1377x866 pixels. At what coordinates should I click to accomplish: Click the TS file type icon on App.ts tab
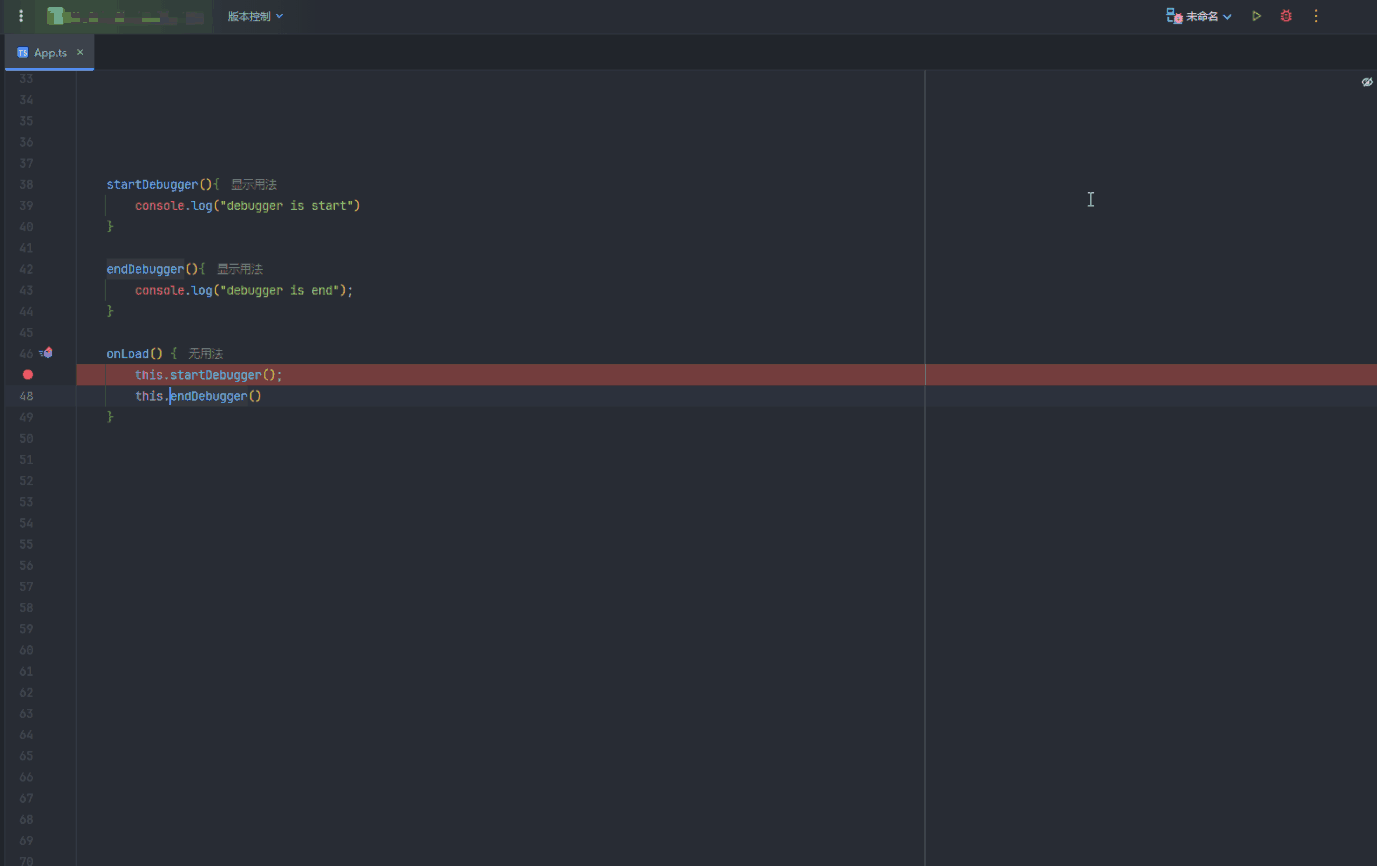click(24, 52)
